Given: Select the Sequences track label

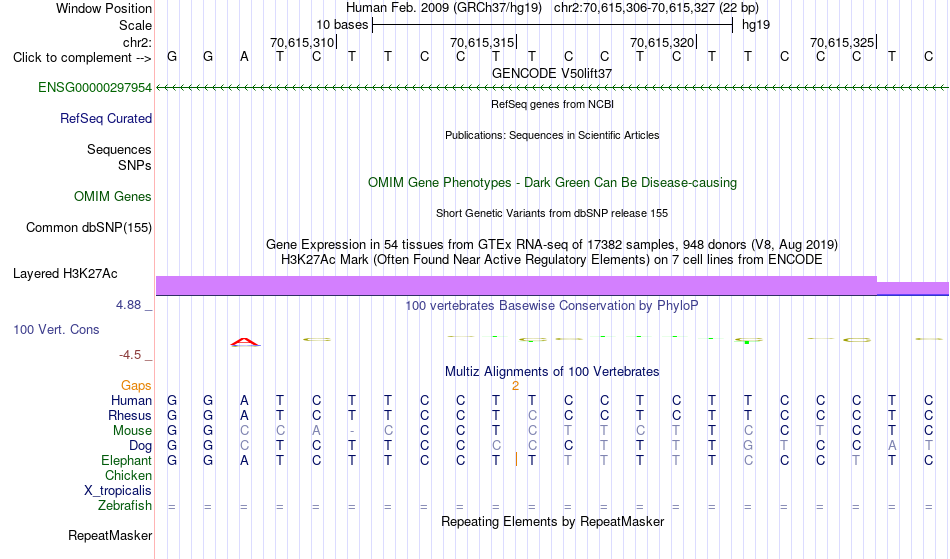Looking at the screenshot, I should click(x=119, y=150).
